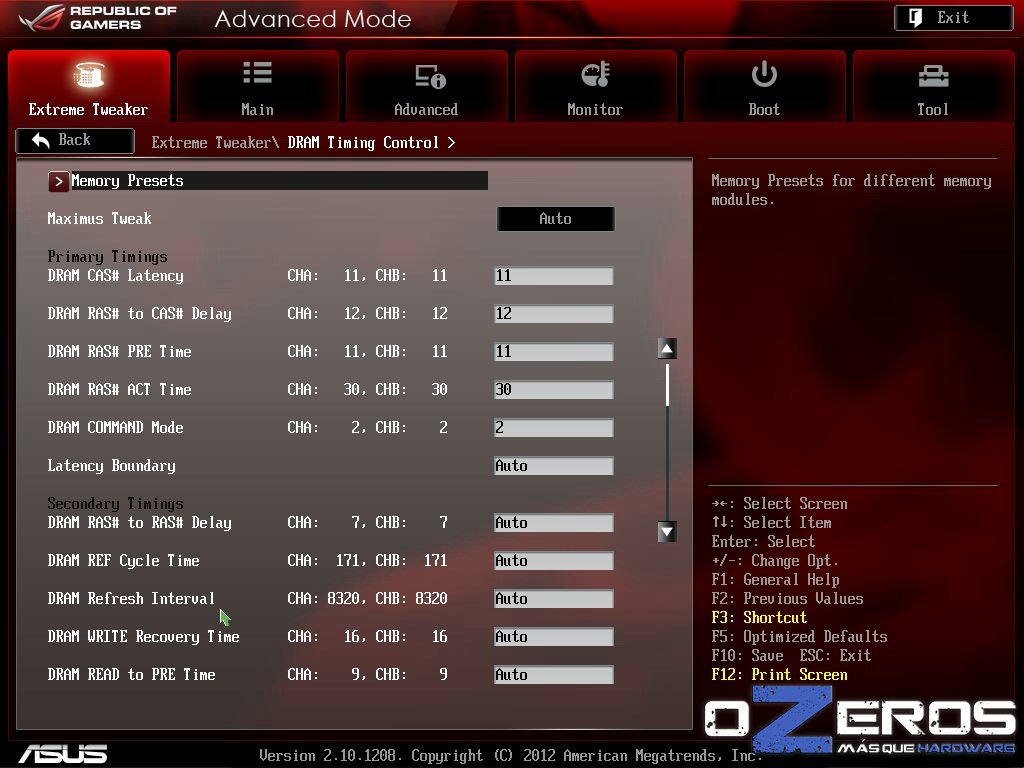Click the Maximus Tweak label
This screenshot has width=1024, height=768.
tap(99, 219)
